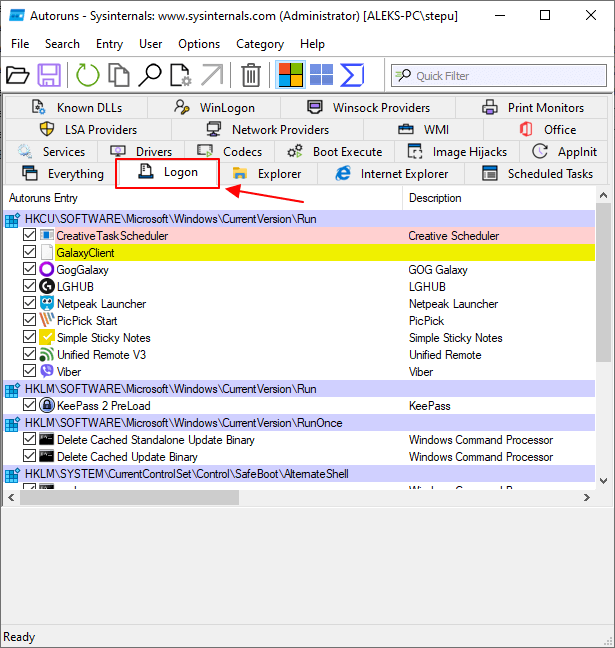
Task: Click the CreativeTaskScheduler entry icon
Action: 47,235
